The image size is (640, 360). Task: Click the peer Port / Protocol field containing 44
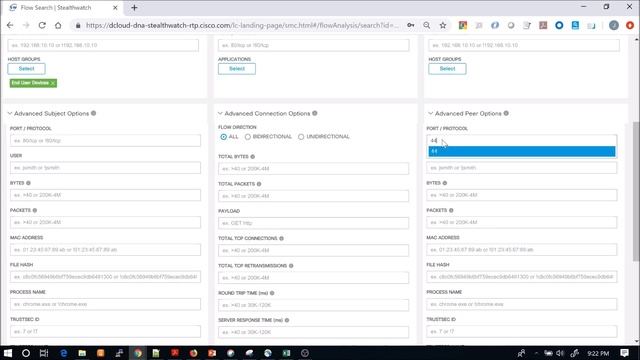(522, 140)
